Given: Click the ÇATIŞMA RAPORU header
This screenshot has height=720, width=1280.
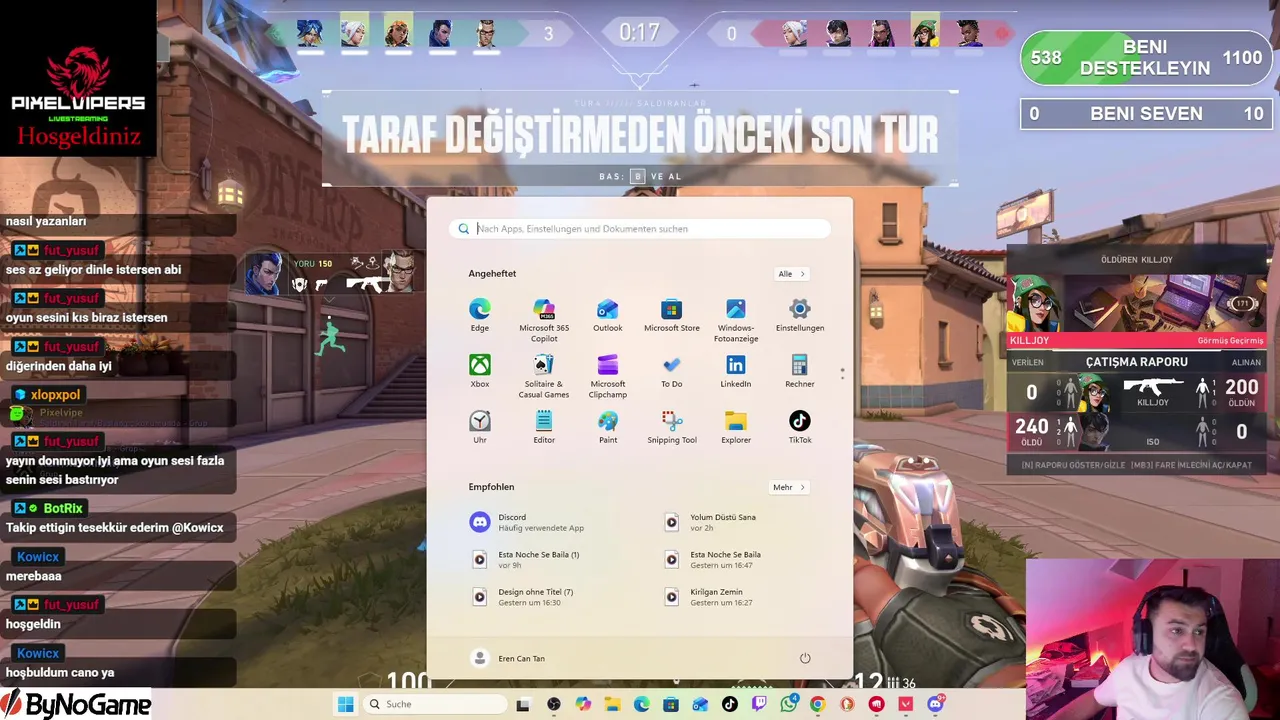Looking at the screenshot, I should coord(1137,362).
